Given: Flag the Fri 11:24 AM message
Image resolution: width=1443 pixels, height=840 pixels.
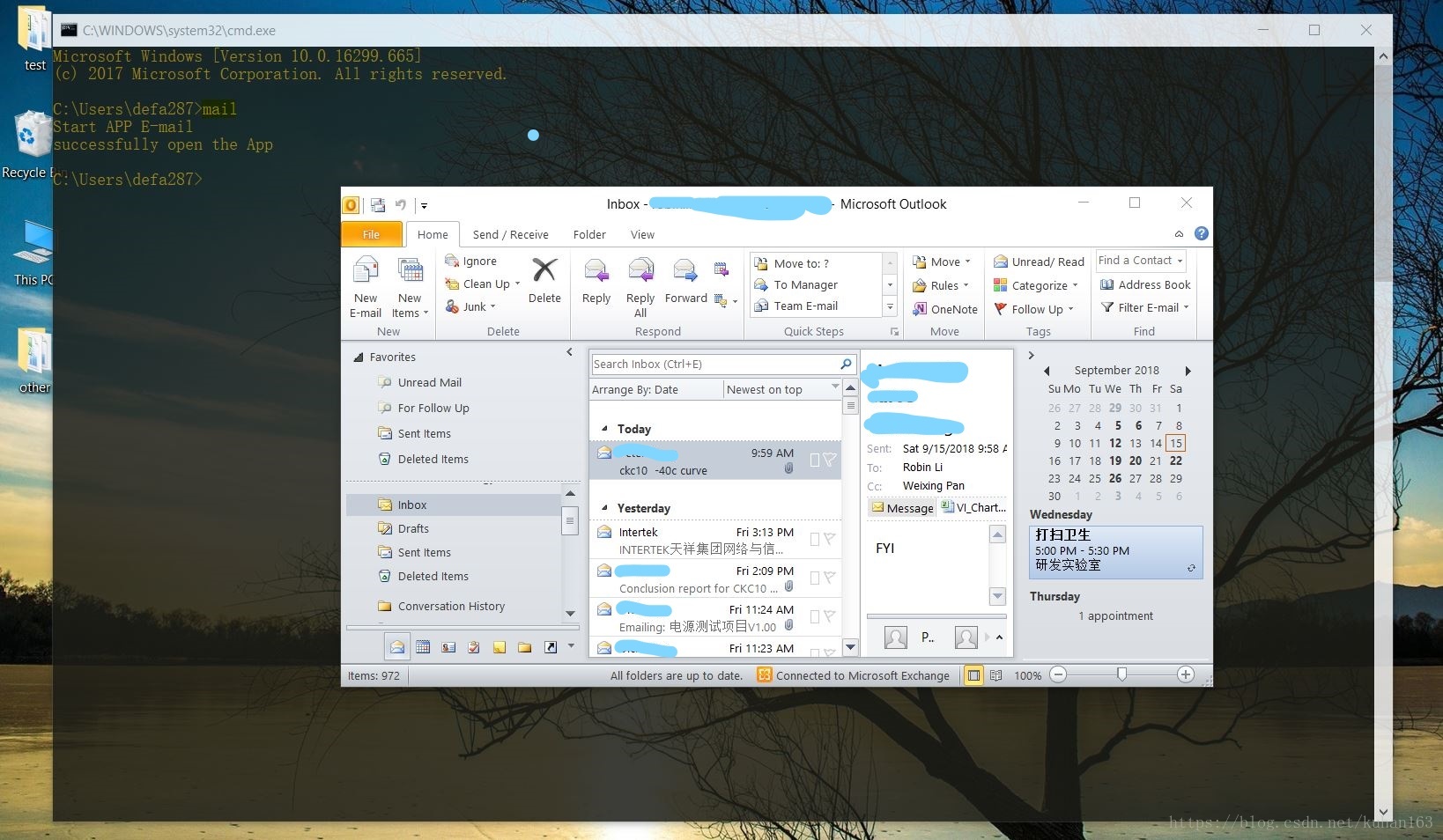Looking at the screenshot, I should pyautogui.click(x=829, y=616).
